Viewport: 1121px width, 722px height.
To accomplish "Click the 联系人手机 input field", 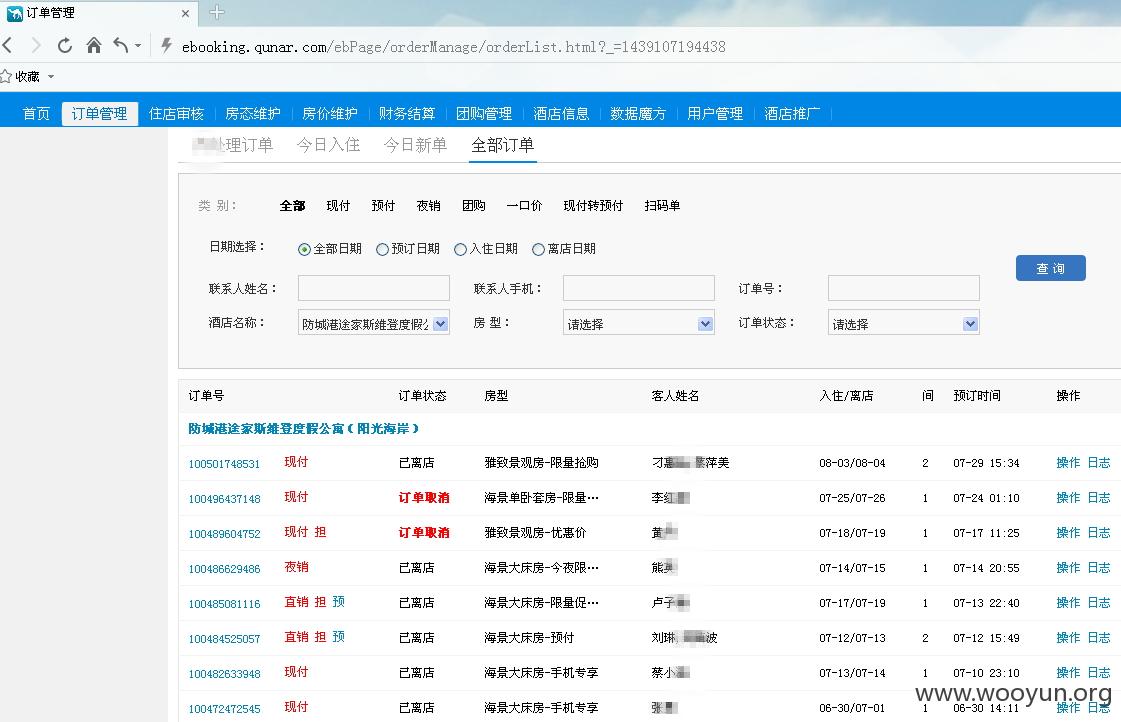I will tap(638, 288).
